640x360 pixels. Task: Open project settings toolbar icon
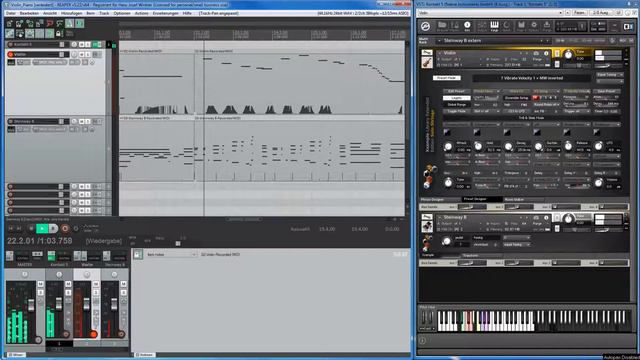point(40,23)
